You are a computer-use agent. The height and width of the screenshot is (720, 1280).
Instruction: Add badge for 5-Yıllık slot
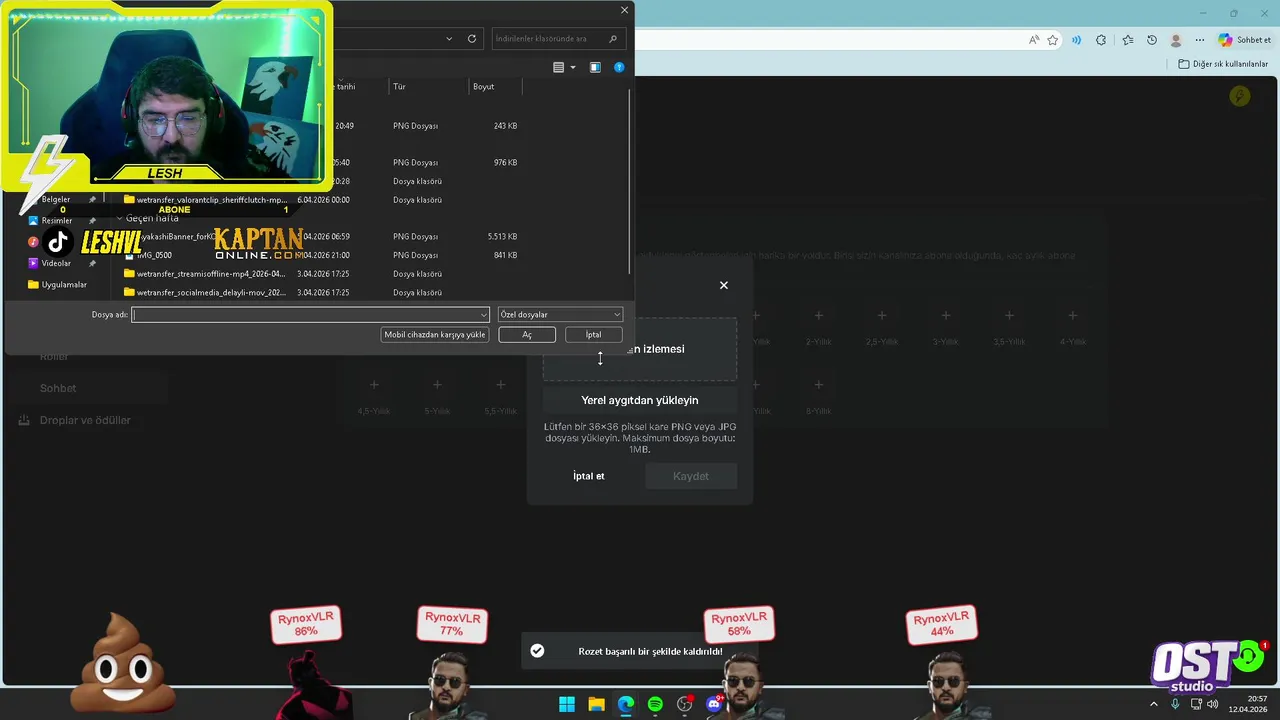(x=437, y=385)
